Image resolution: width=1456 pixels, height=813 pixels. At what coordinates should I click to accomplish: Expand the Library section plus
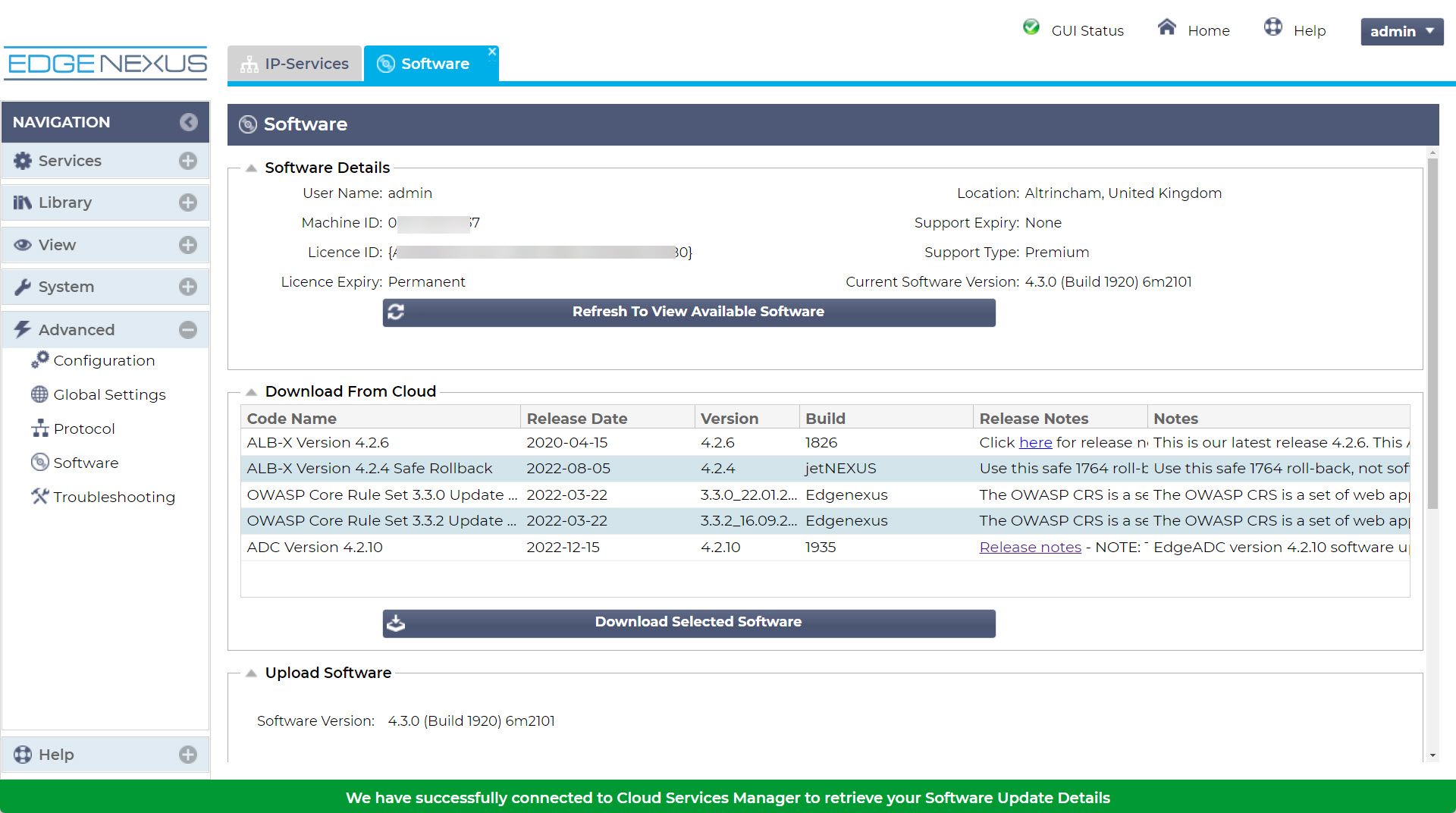(188, 202)
